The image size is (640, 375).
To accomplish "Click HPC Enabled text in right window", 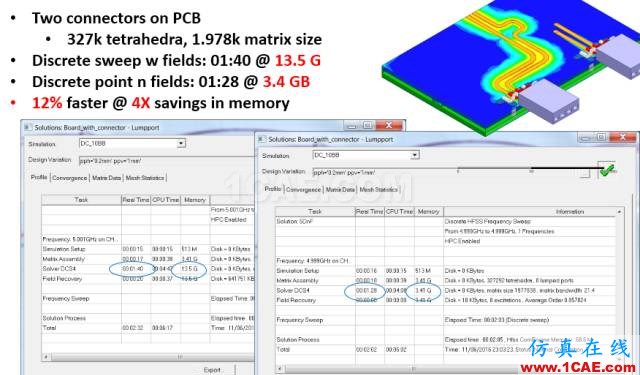I will 462,241.
